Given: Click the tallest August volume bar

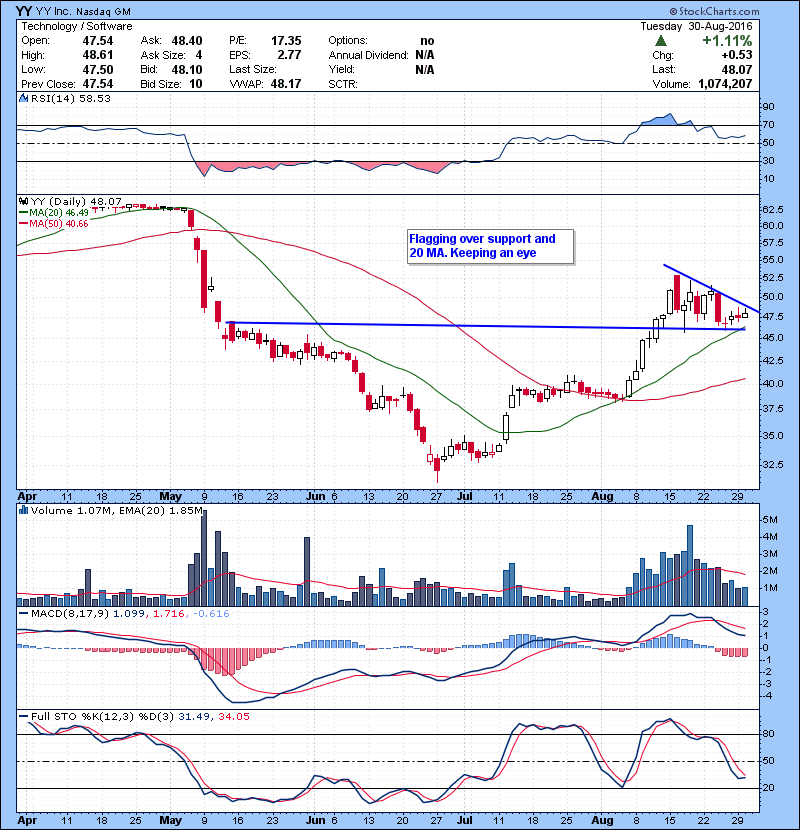Looking at the screenshot, I should click(x=690, y=566).
